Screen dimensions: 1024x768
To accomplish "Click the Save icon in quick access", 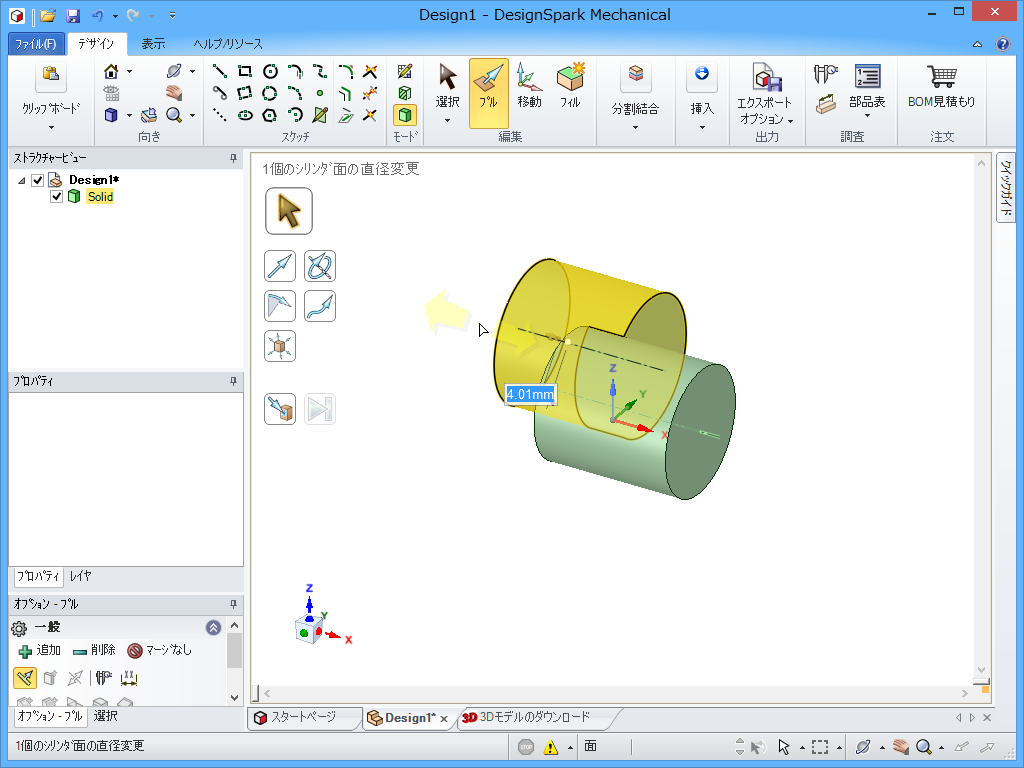I will tap(73, 15).
